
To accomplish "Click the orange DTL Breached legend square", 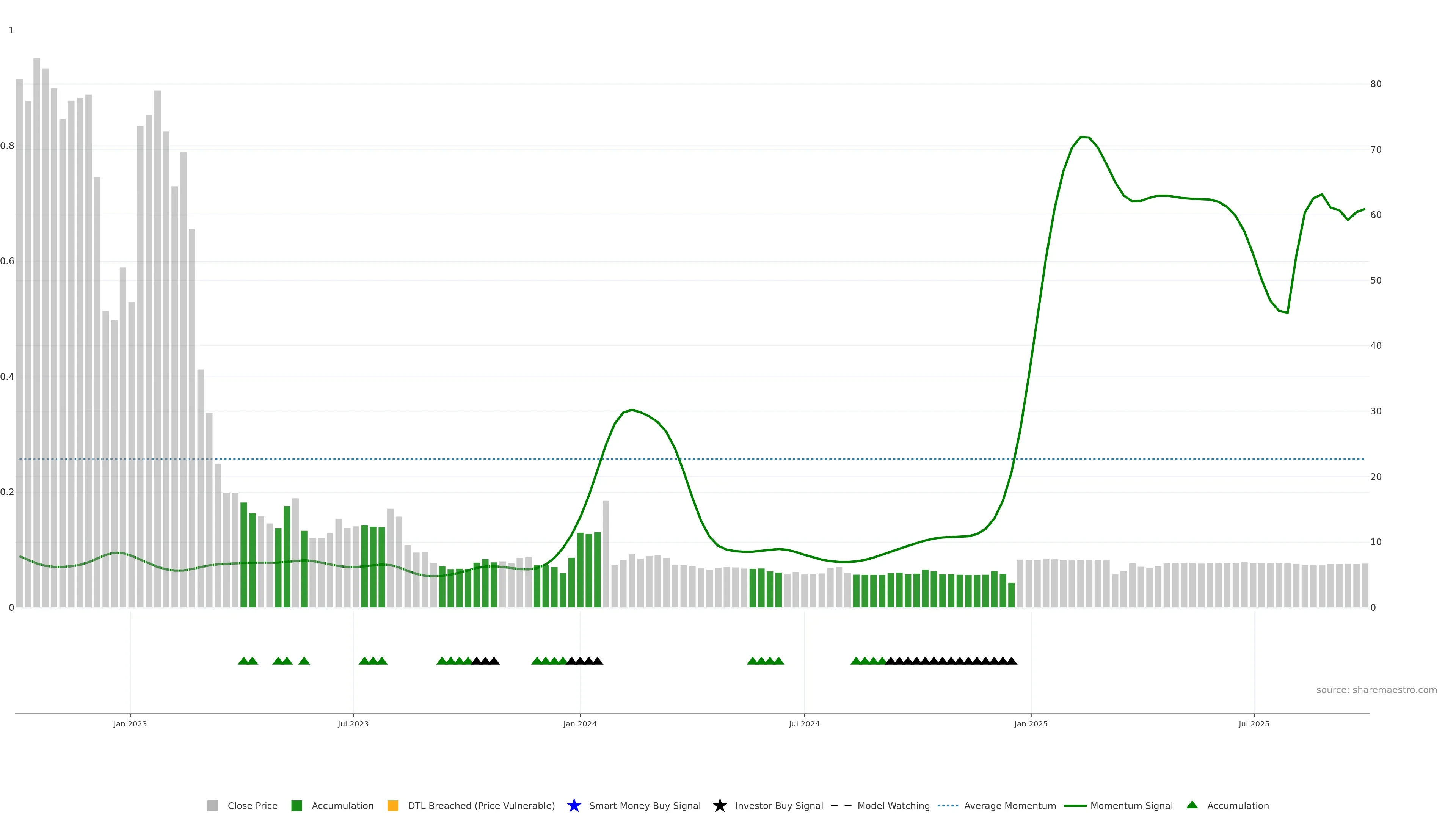I will [393, 805].
